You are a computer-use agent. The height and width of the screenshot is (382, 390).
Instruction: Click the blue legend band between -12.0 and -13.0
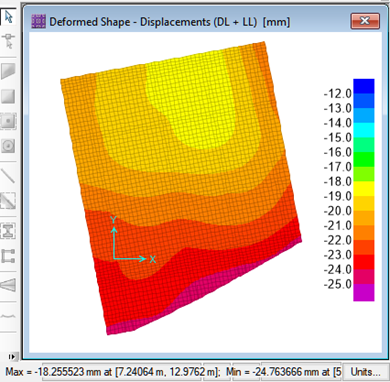pyautogui.click(x=364, y=101)
